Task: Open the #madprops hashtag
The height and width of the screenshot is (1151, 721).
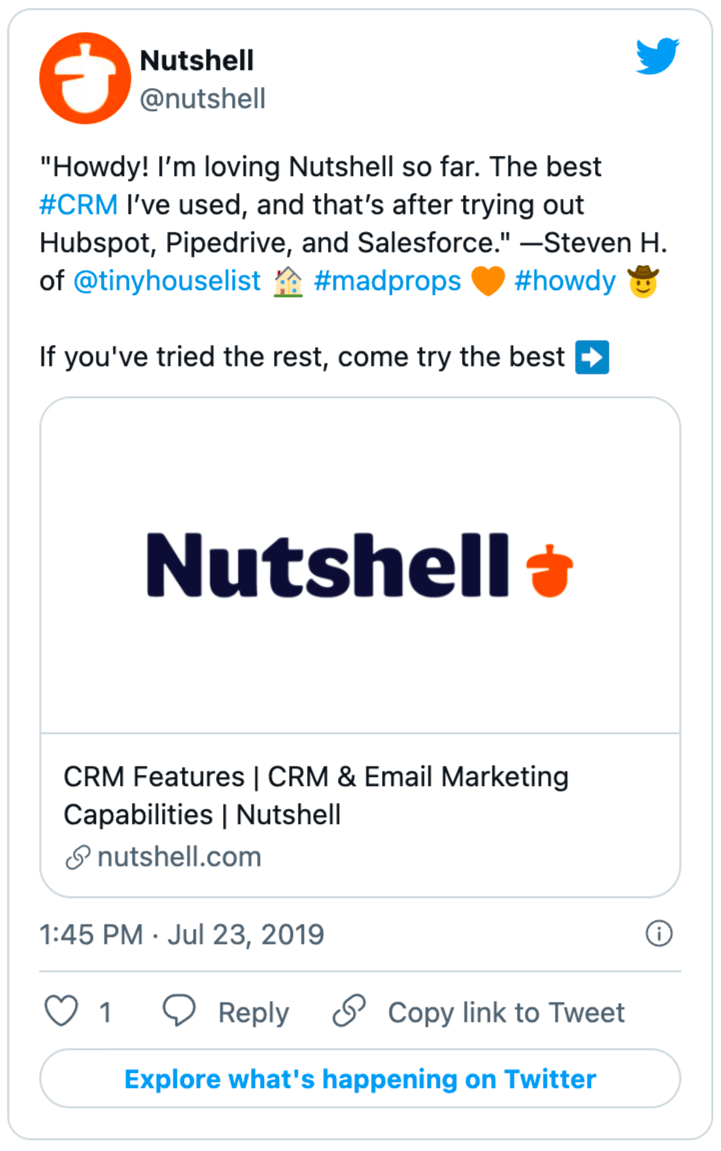Action: [388, 281]
